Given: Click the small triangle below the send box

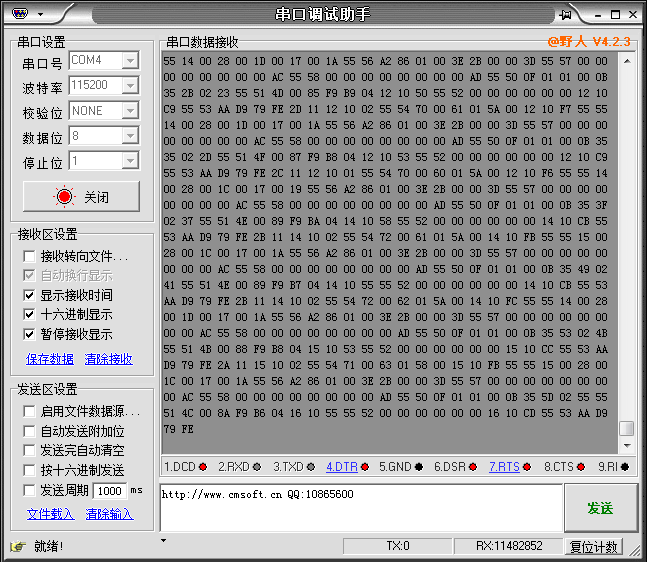Looking at the screenshot, I should pyautogui.click(x=164, y=540).
